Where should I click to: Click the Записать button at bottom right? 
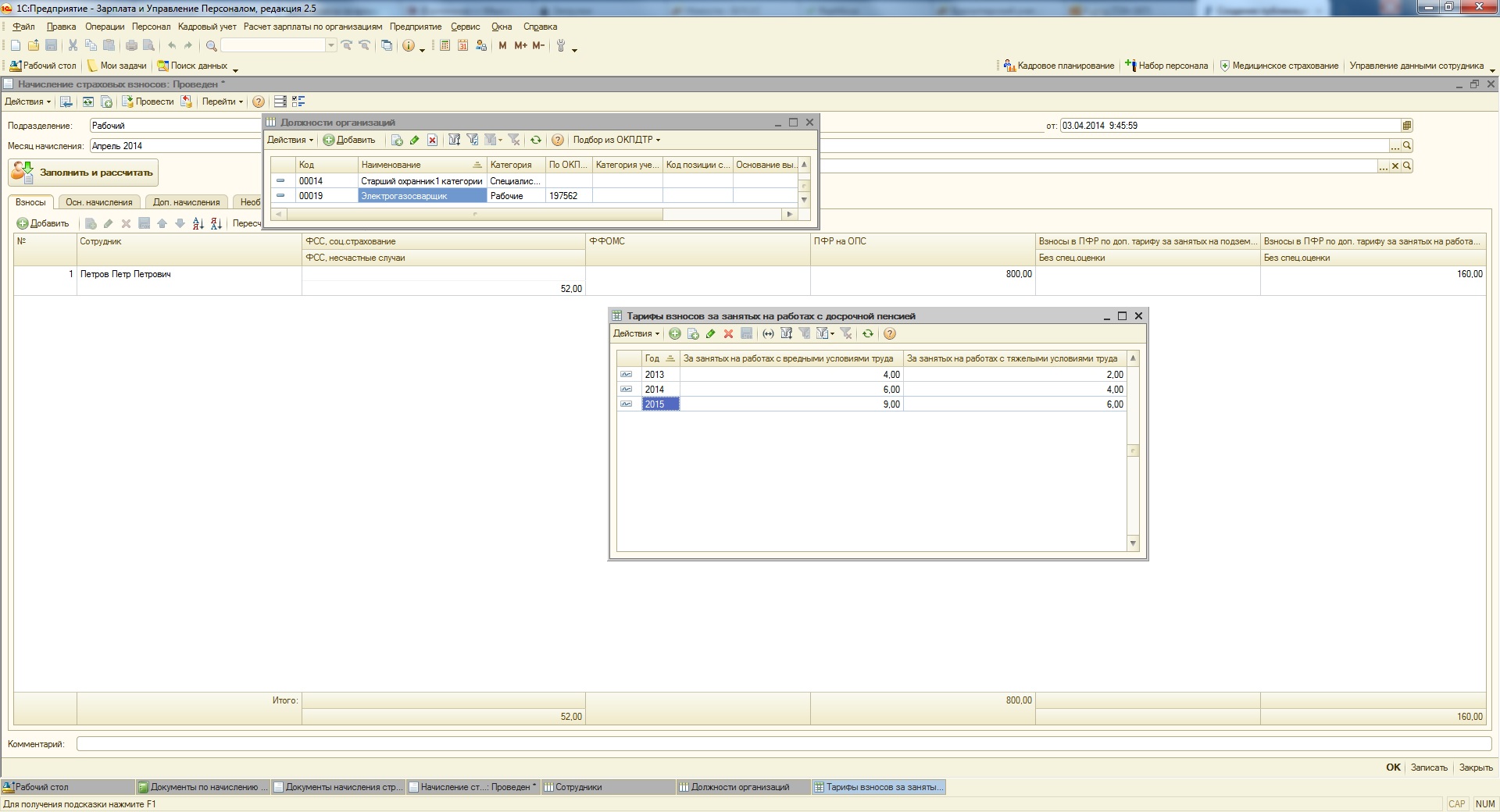click(x=1428, y=767)
